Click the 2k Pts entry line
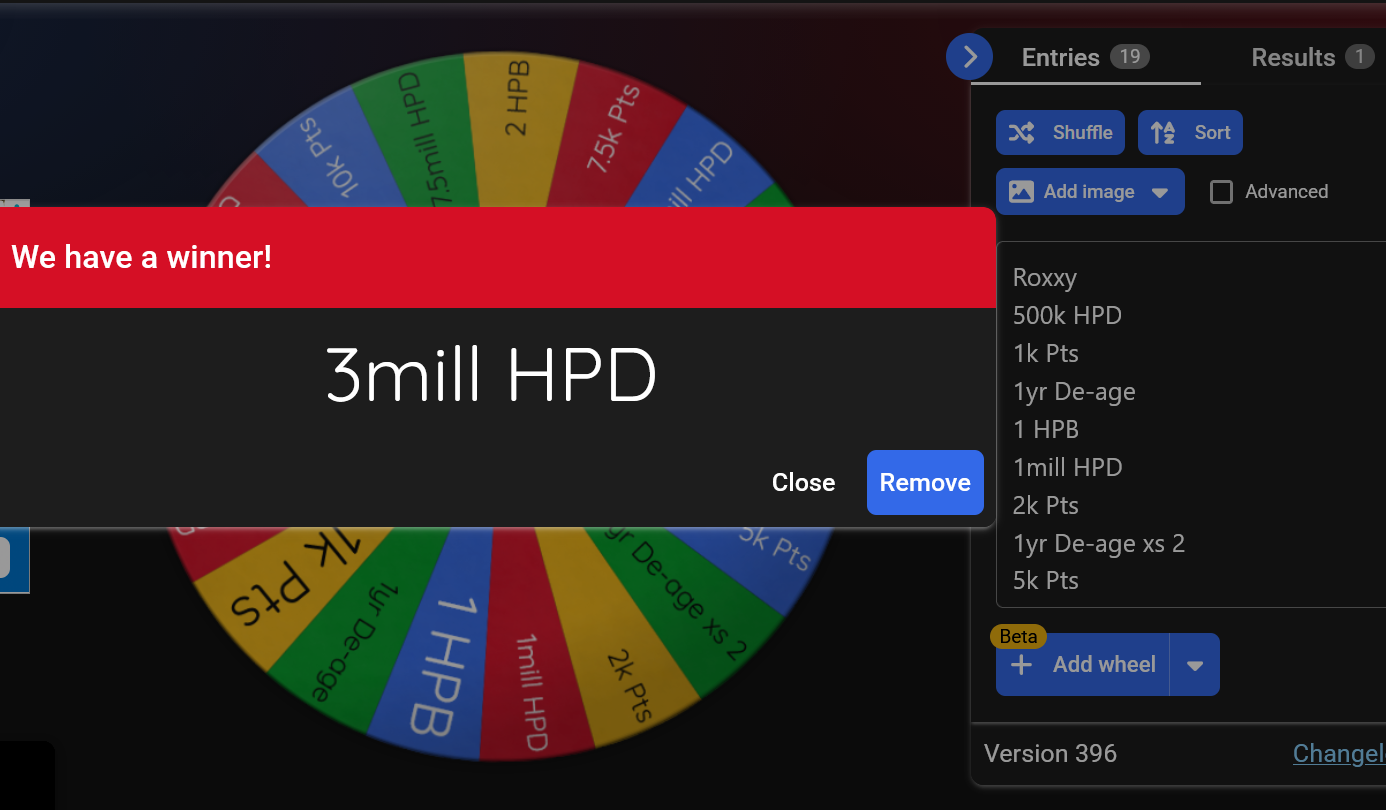 pyautogui.click(x=1045, y=505)
